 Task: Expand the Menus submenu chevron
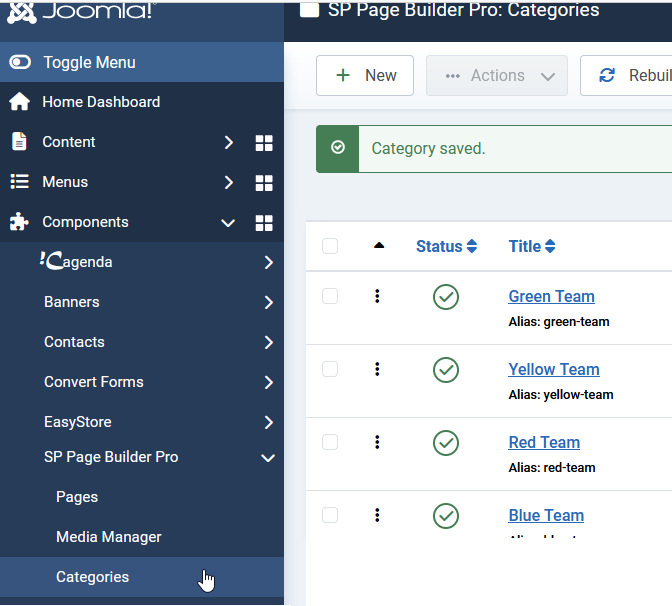click(x=229, y=183)
